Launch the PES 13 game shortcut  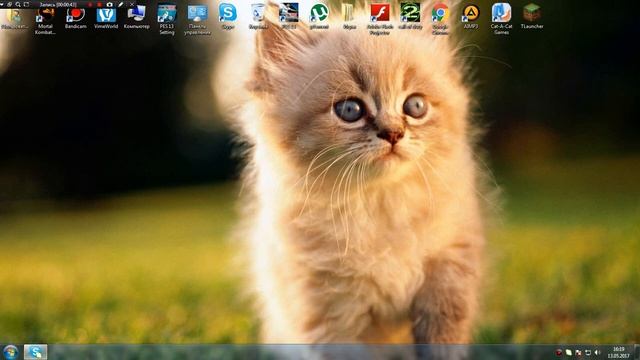point(289,16)
